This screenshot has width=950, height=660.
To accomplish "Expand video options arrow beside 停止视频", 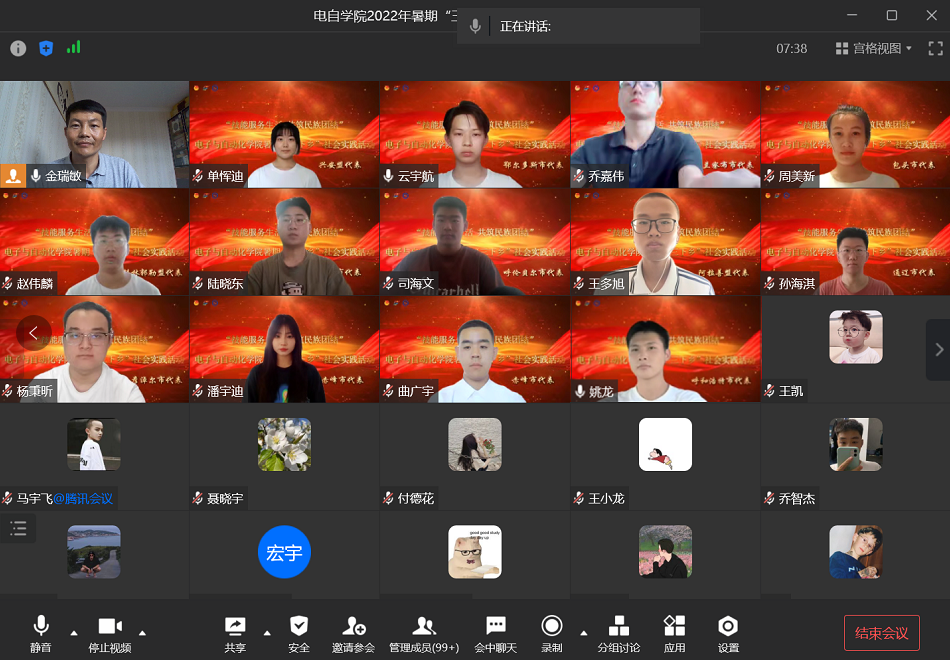I will 142,632.
